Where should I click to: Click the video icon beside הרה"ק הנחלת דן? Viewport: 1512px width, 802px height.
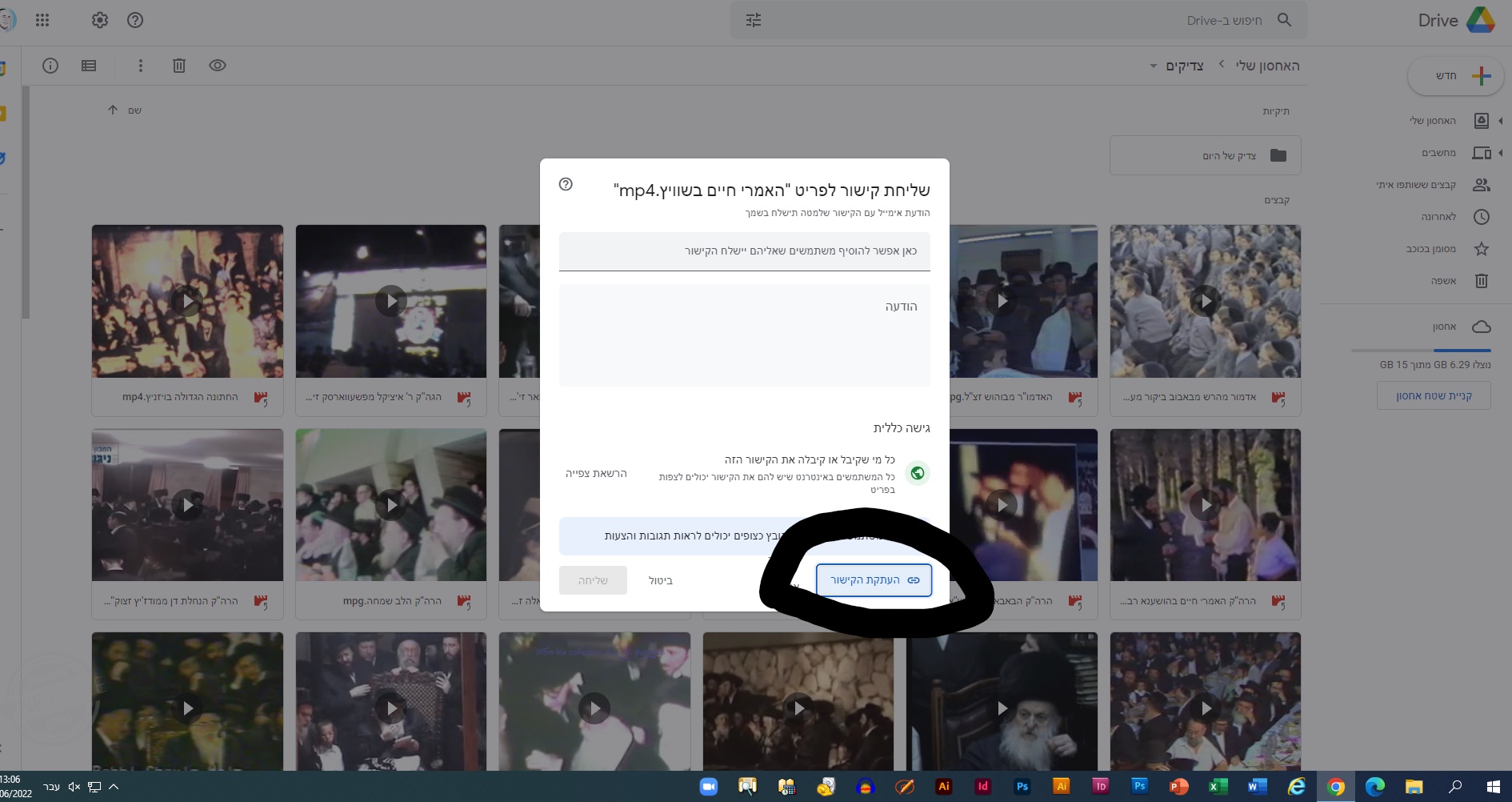(260, 601)
